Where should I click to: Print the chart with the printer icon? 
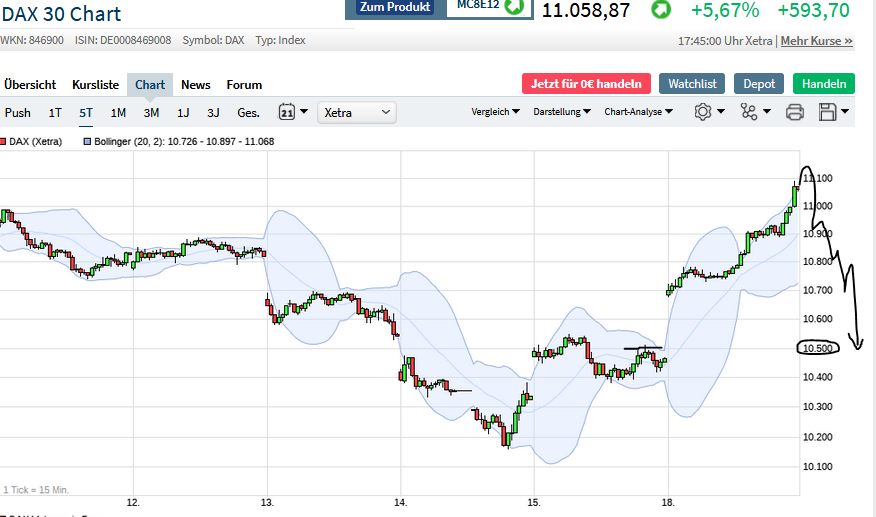point(795,112)
